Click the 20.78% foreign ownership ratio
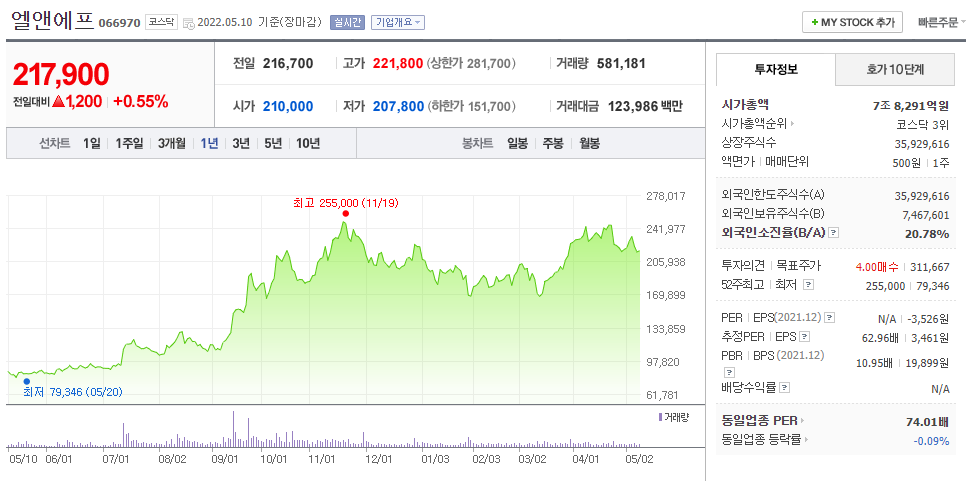The image size is (970, 481). [929, 233]
